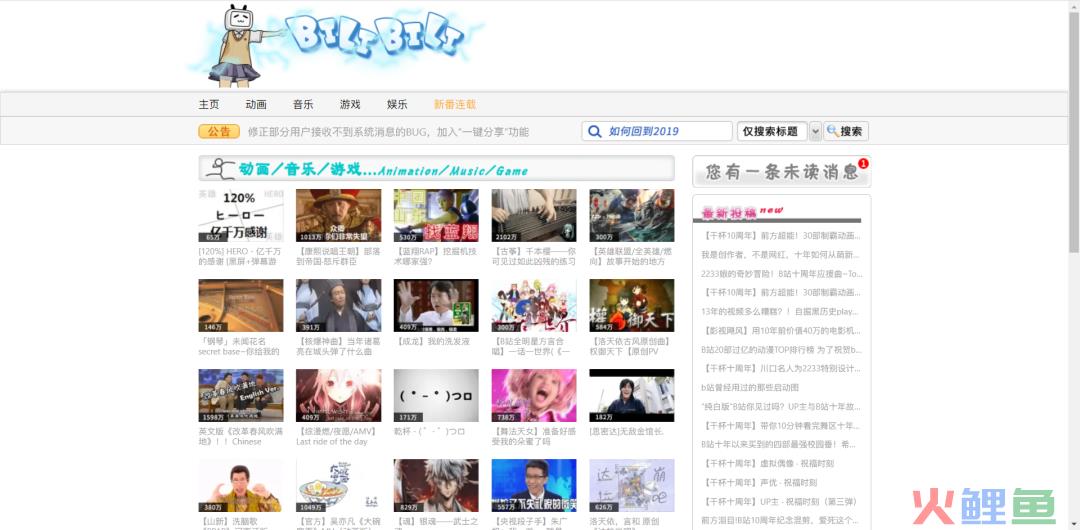Click B站20部过亿的动漫TOP排行榜 entry
This screenshot has width=1080, height=530.
click(x=781, y=349)
